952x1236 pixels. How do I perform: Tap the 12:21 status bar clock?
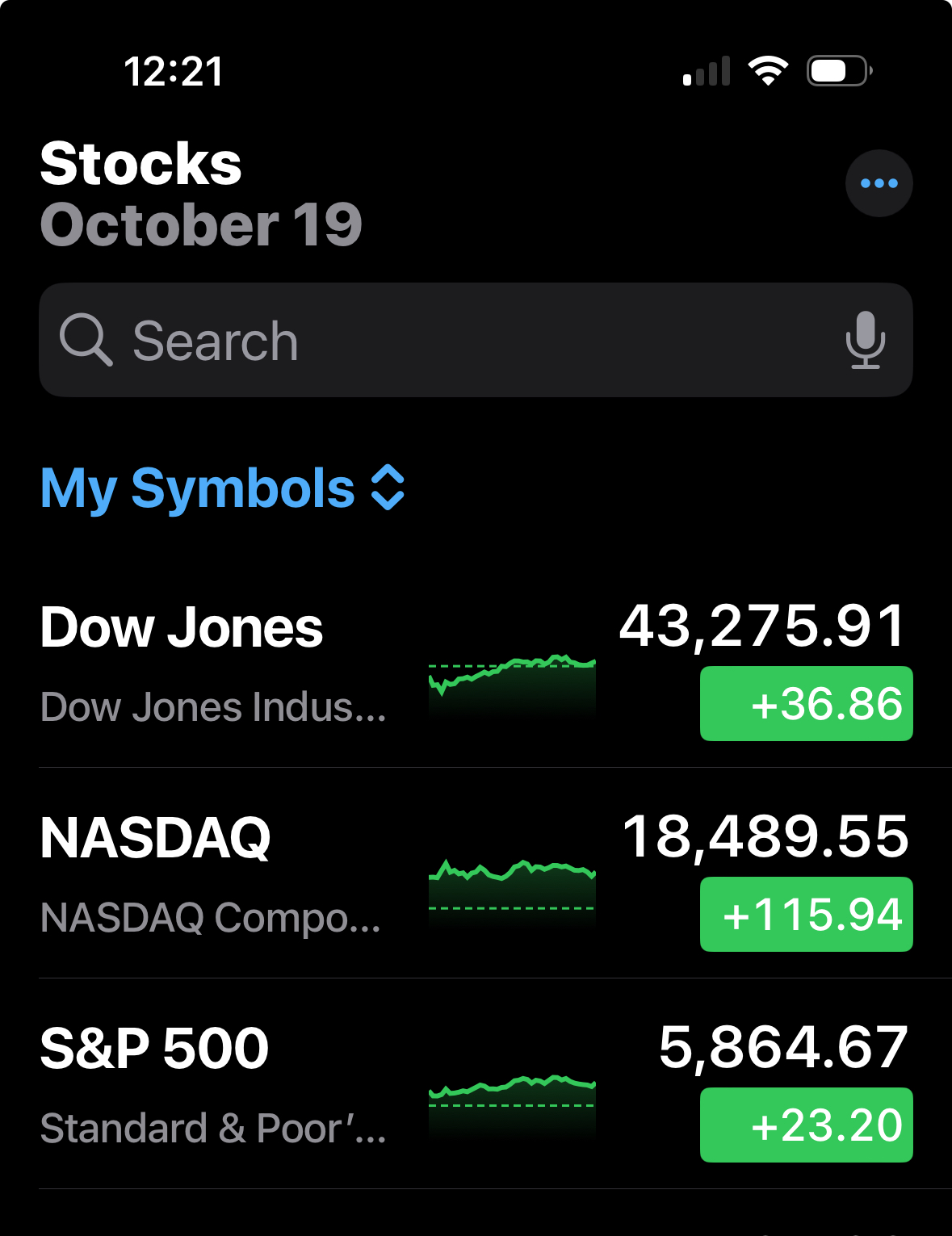point(174,71)
